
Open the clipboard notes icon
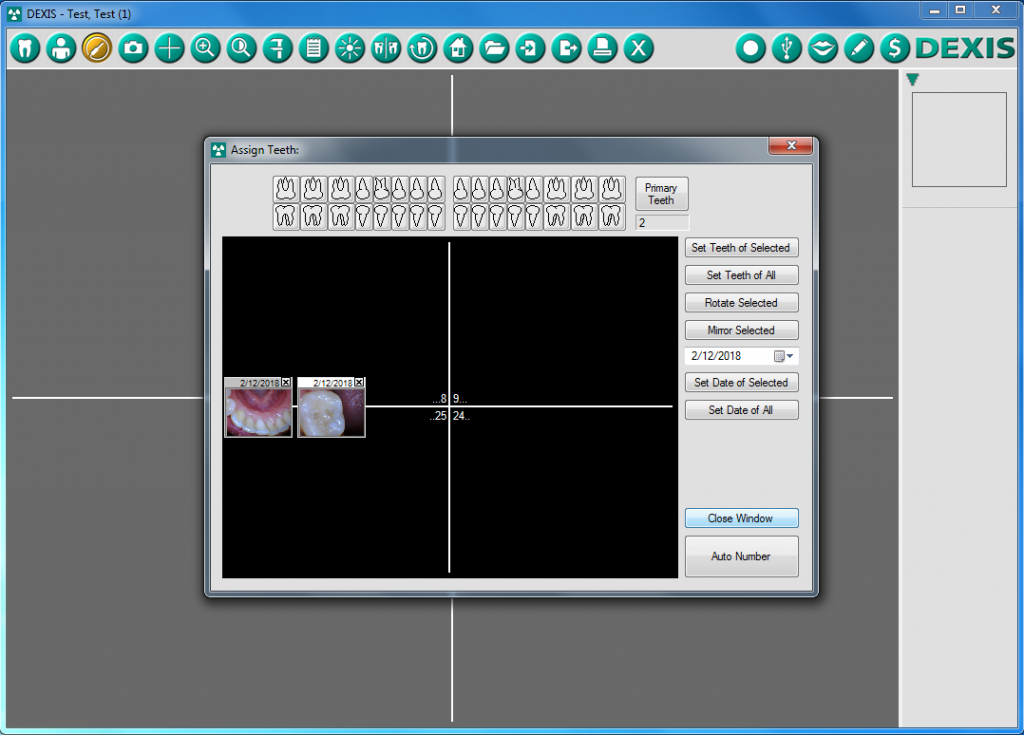pos(314,48)
